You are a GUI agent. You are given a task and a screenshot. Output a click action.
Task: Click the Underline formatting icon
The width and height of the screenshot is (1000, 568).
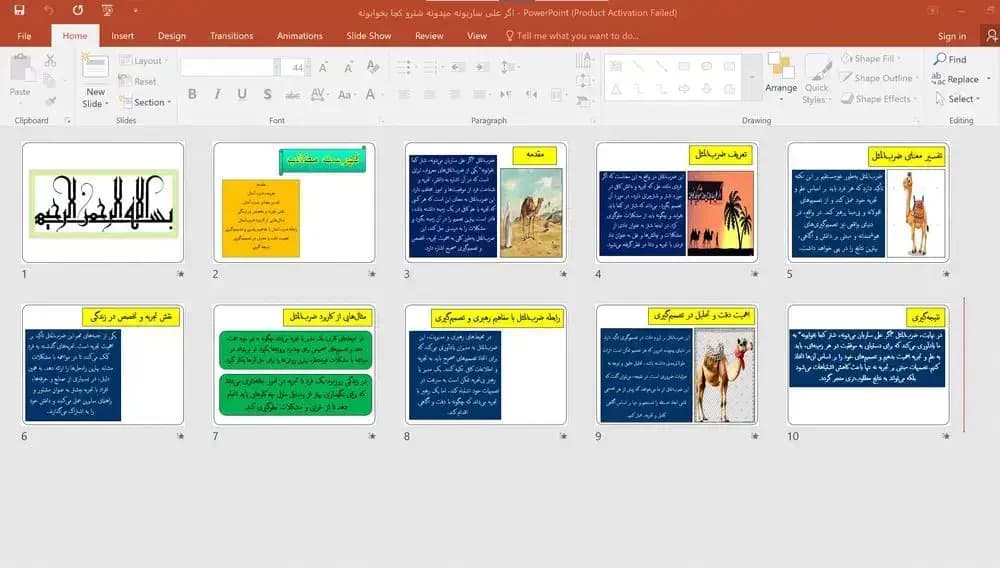[242, 94]
